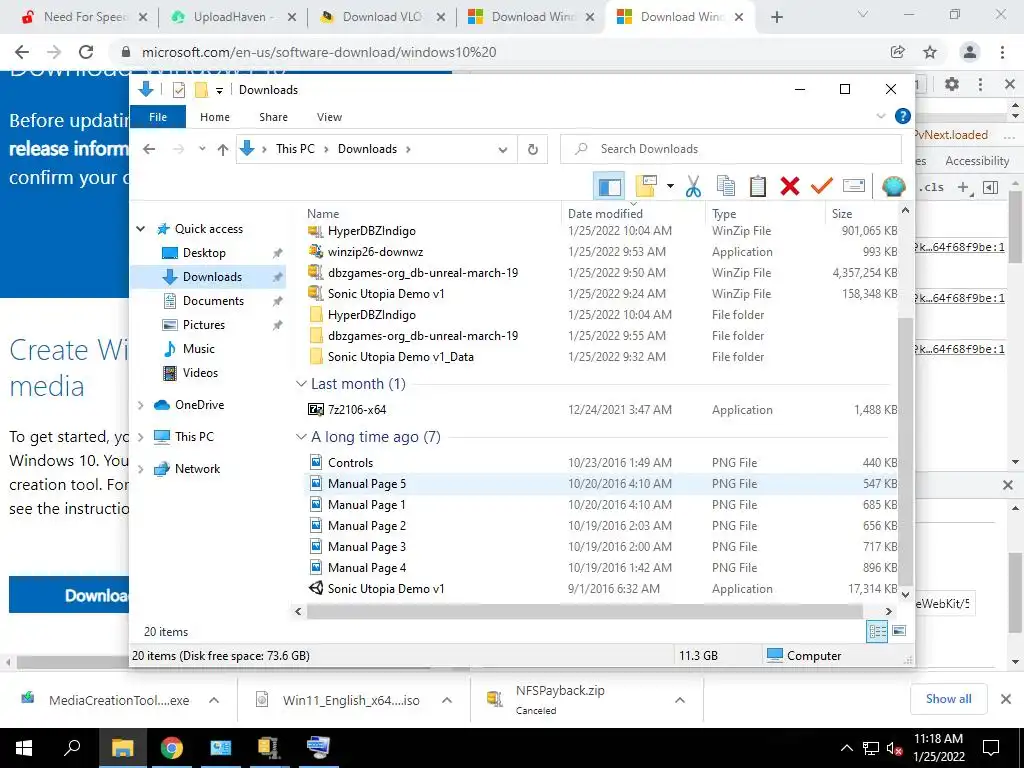1024x768 pixels.
Task: Select Music in the navigation pane
Action: 199,349
